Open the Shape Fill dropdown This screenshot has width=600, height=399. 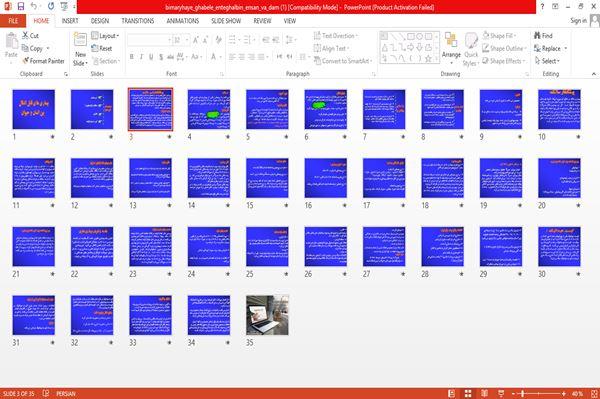(x=499, y=36)
